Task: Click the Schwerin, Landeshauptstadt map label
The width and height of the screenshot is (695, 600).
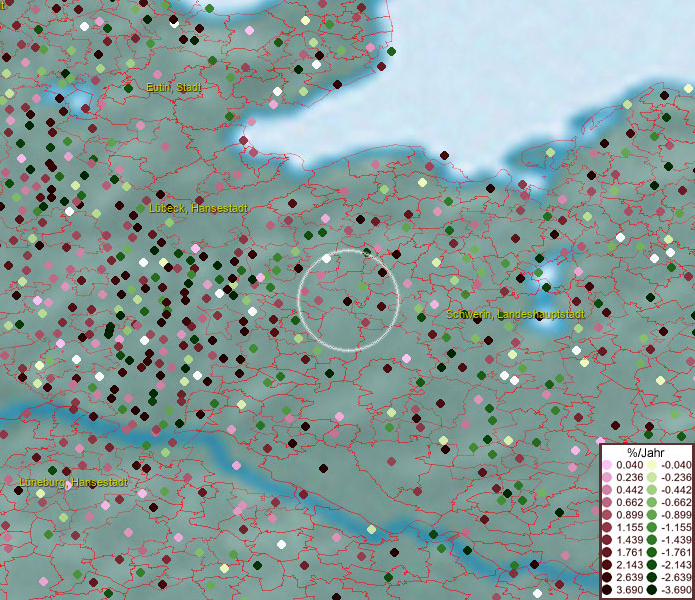Action: (x=515, y=314)
